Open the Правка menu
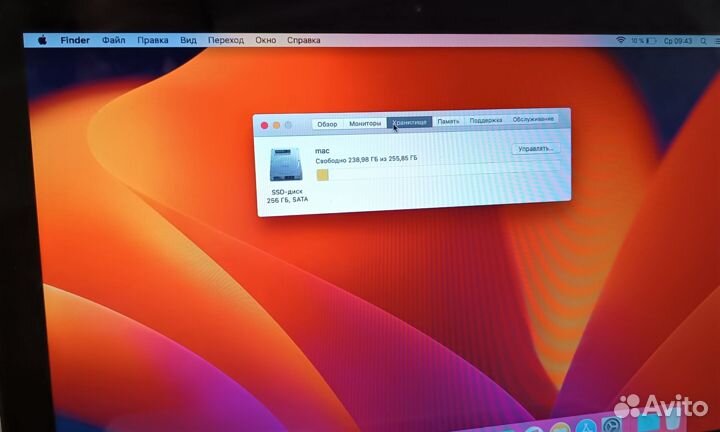This screenshot has width=720, height=432. point(152,40)
